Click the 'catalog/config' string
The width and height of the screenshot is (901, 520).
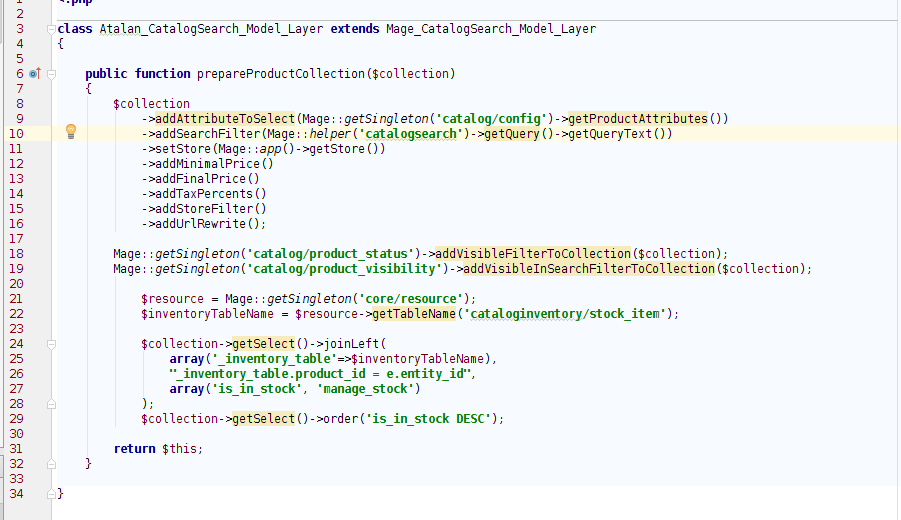[x=491, y=118]
